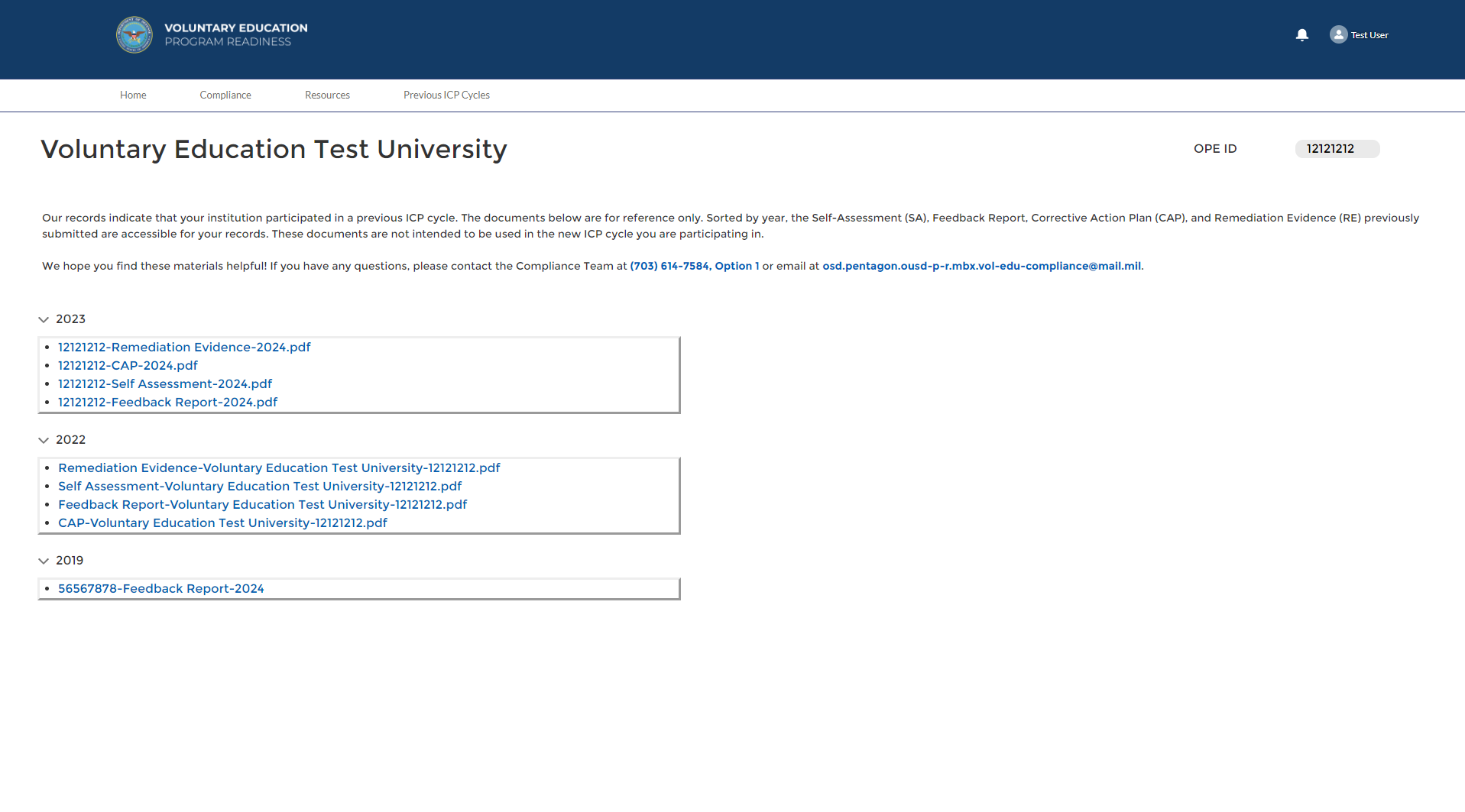Click the OPE ID value field
The height and width of the screenshot is (812, 1465).
coord(1337,149)
